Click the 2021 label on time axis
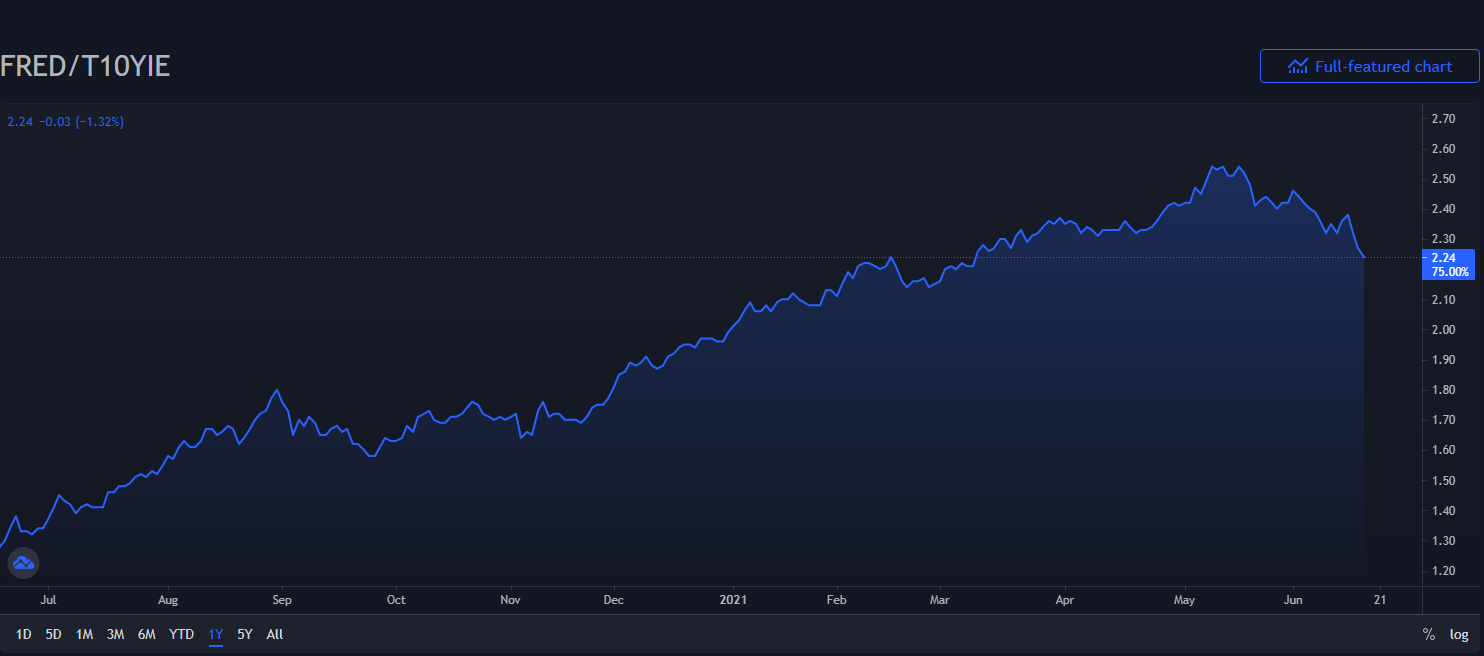The height and width of the screenshot is (656, 1484). [x=734, y=600]
